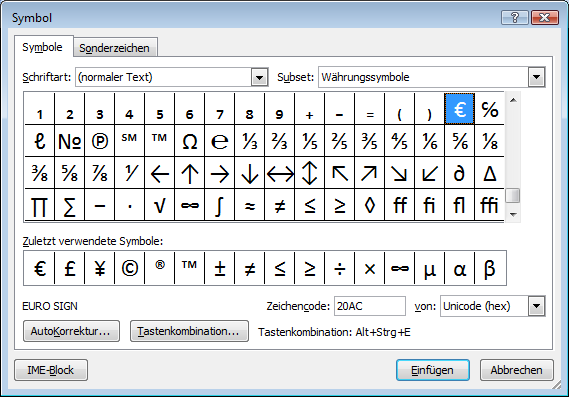Choose the increment Δ symbol in the grid
Image resolution: width=569 pixels, height=397 pixels.
(490, 173)
